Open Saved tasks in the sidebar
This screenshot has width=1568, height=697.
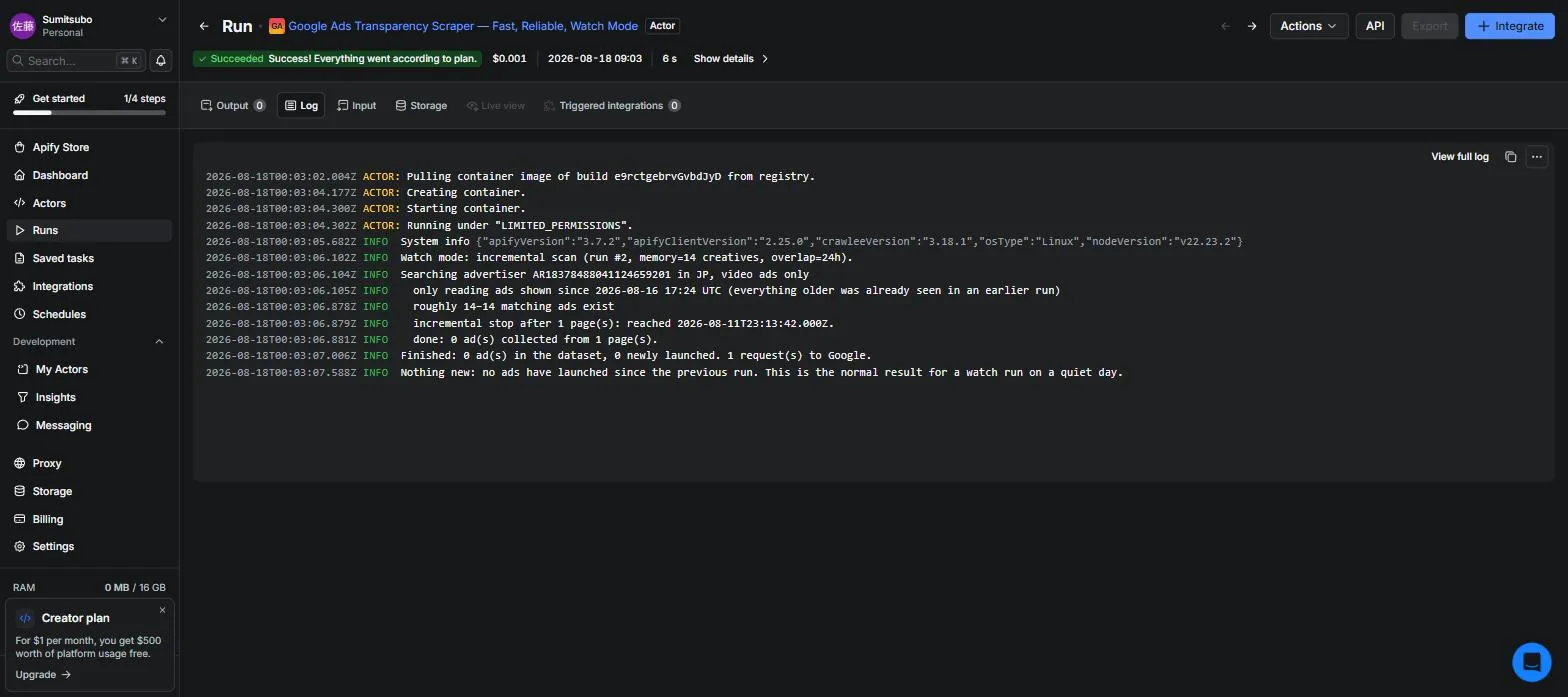pos(89,258)
